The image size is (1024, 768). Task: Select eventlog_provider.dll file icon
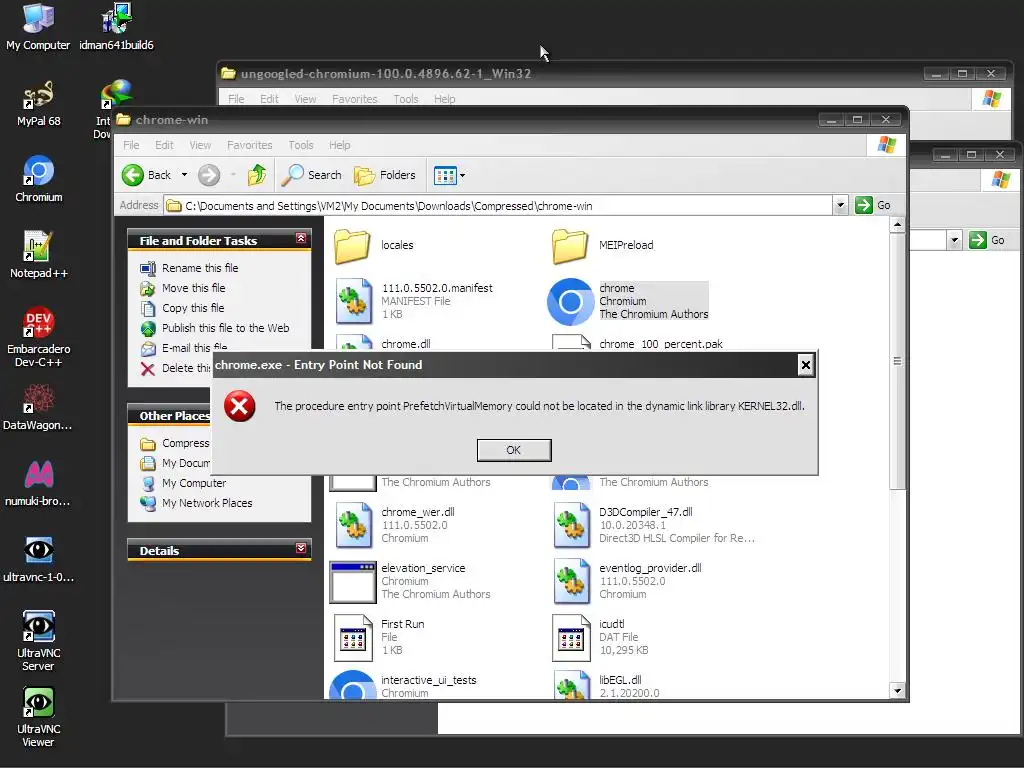571,581
